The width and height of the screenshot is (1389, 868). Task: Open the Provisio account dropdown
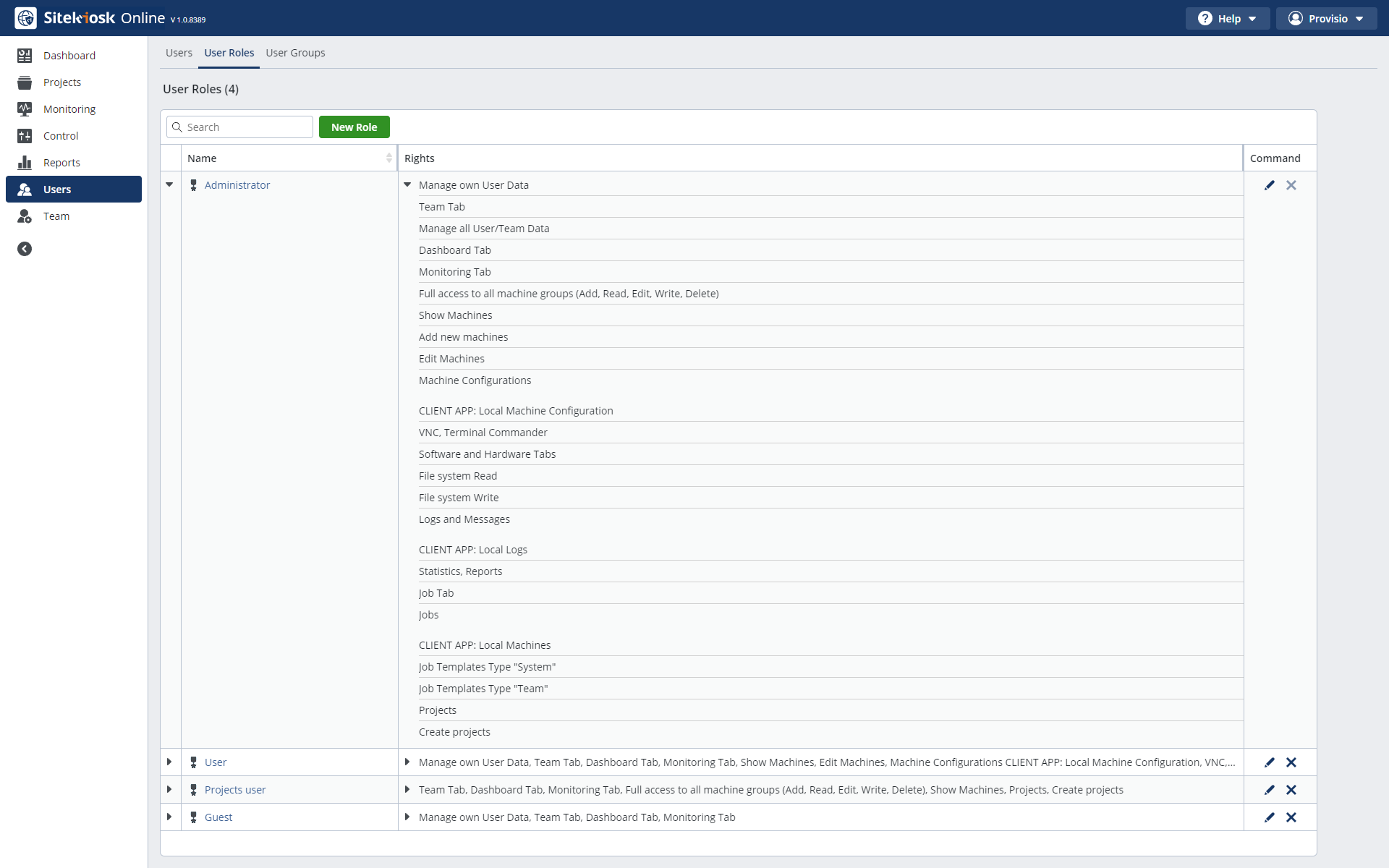point(1325,19)
